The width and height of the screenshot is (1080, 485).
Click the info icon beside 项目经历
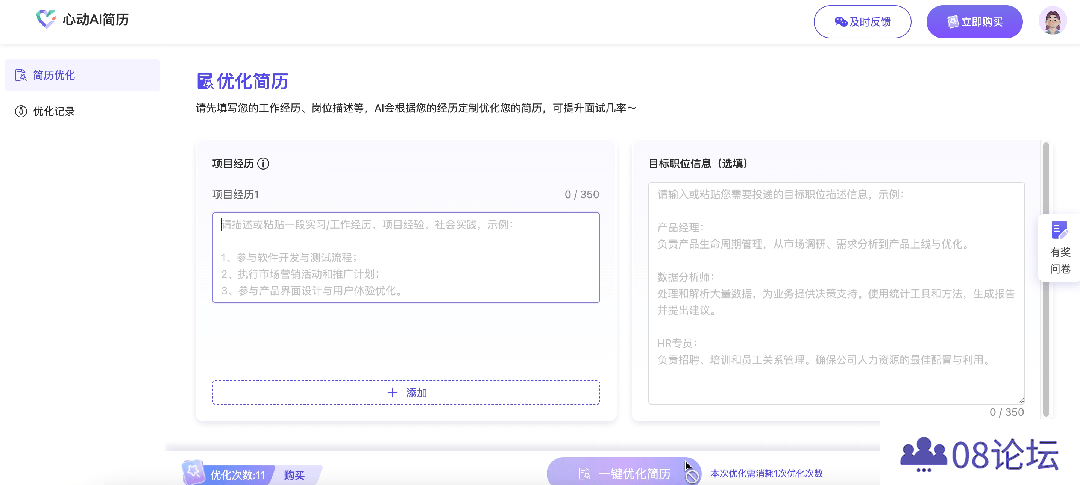[x=263, y=164]
